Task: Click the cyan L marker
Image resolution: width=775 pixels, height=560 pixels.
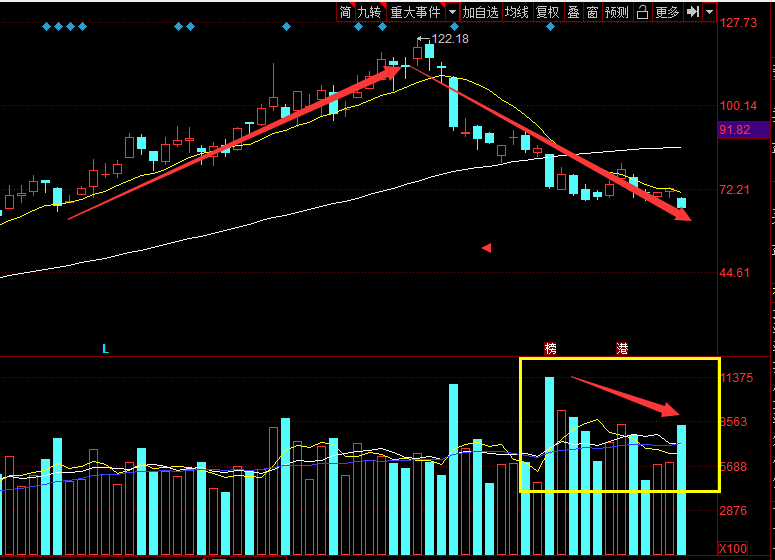Action: click(x=104, y=349)
